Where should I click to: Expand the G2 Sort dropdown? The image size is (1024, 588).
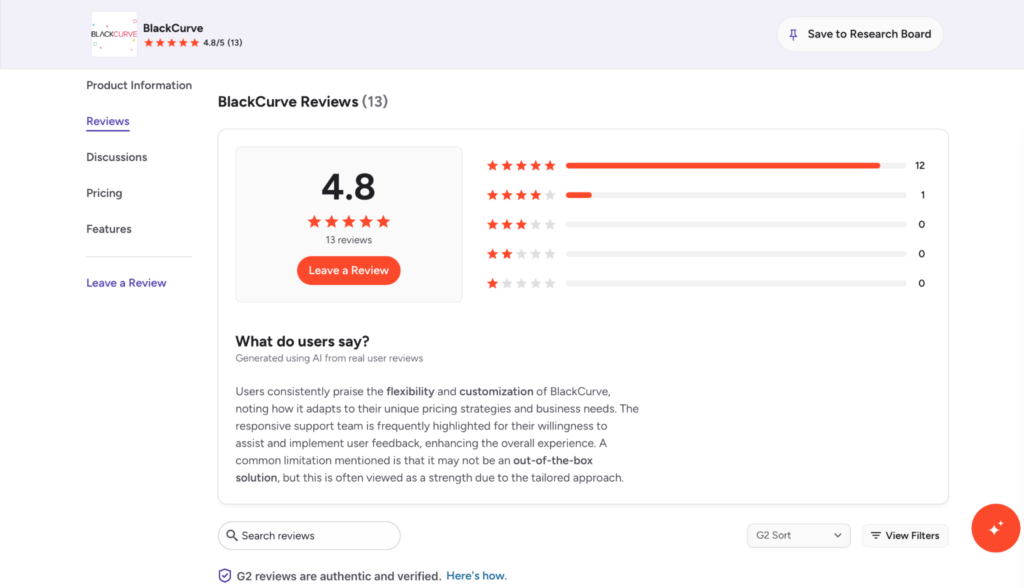coord(799,535)
